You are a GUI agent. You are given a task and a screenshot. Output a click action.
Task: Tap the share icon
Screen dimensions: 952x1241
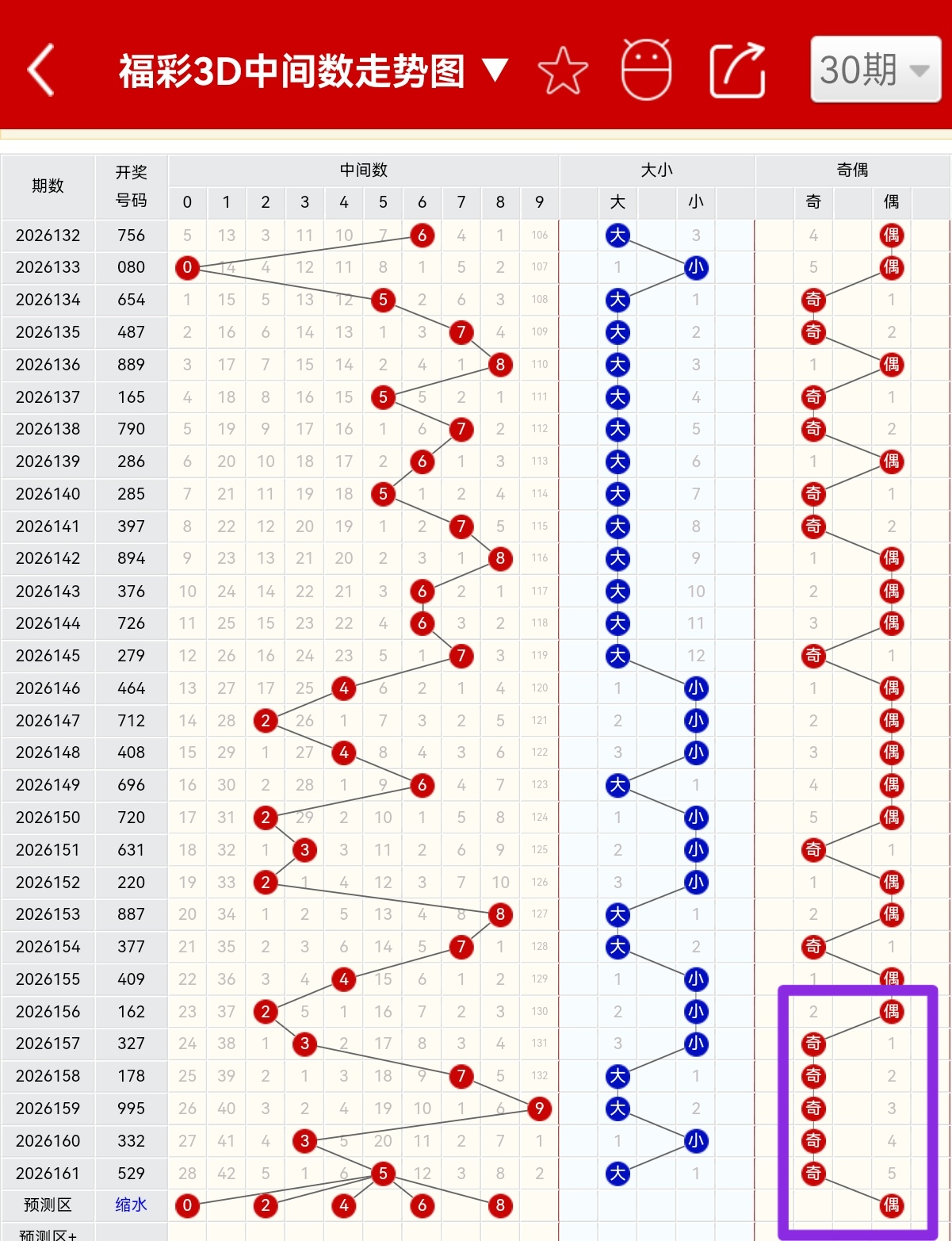click(737, 70)
